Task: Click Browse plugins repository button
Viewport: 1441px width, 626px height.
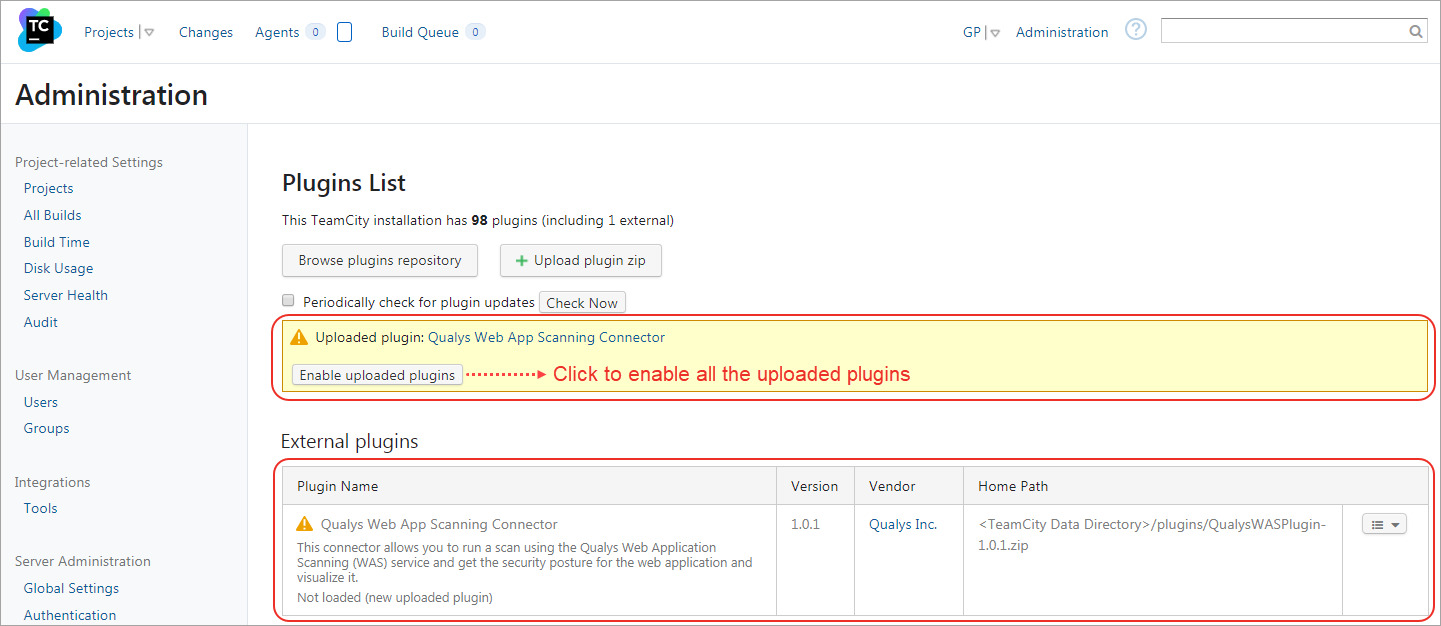Action: (380, 260)
